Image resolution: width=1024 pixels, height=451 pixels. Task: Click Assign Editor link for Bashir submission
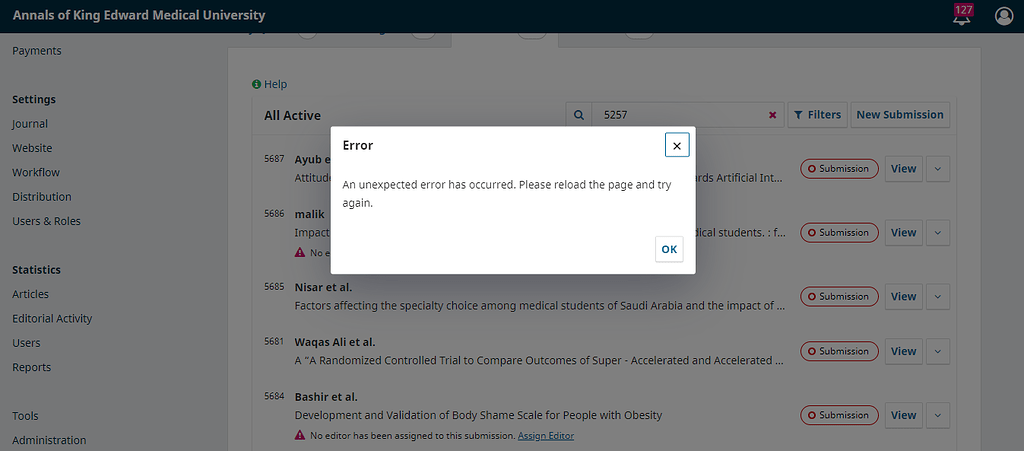tap(546, 436)
